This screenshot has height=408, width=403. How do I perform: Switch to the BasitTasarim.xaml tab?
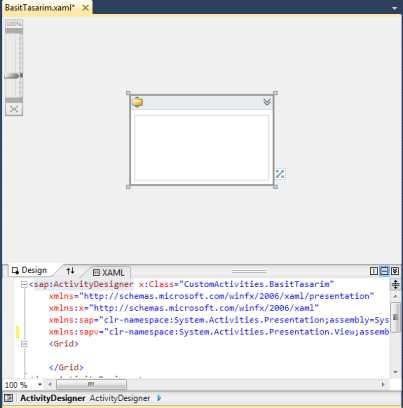pyautogui.click(x=40, y=7)
